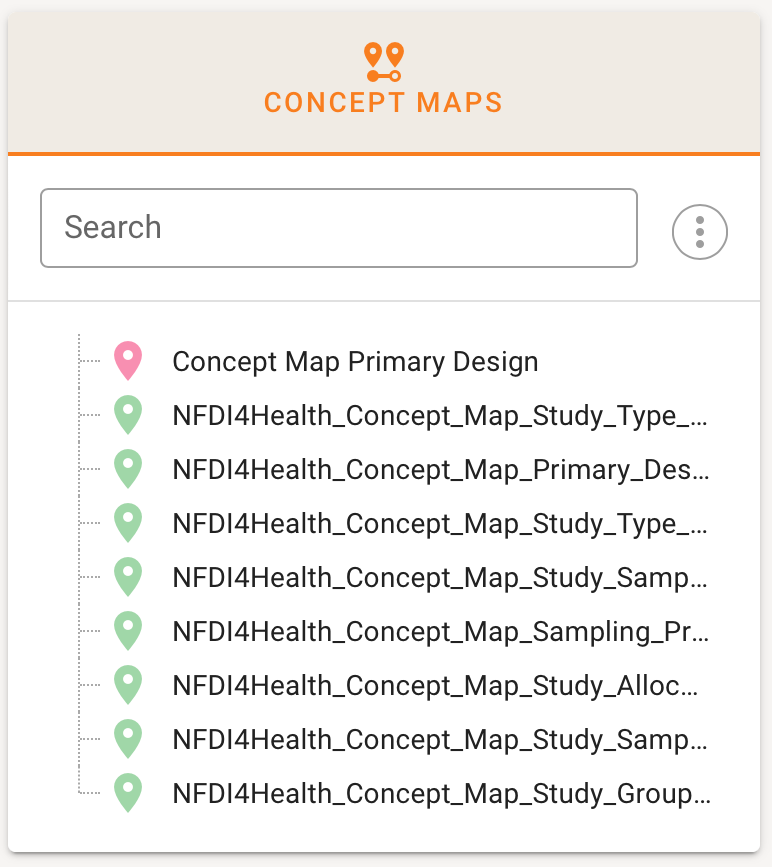Click the pink pin beside Concept Map Primary Design
Viewport: 772px width, 867px height.
coord(128,361)
